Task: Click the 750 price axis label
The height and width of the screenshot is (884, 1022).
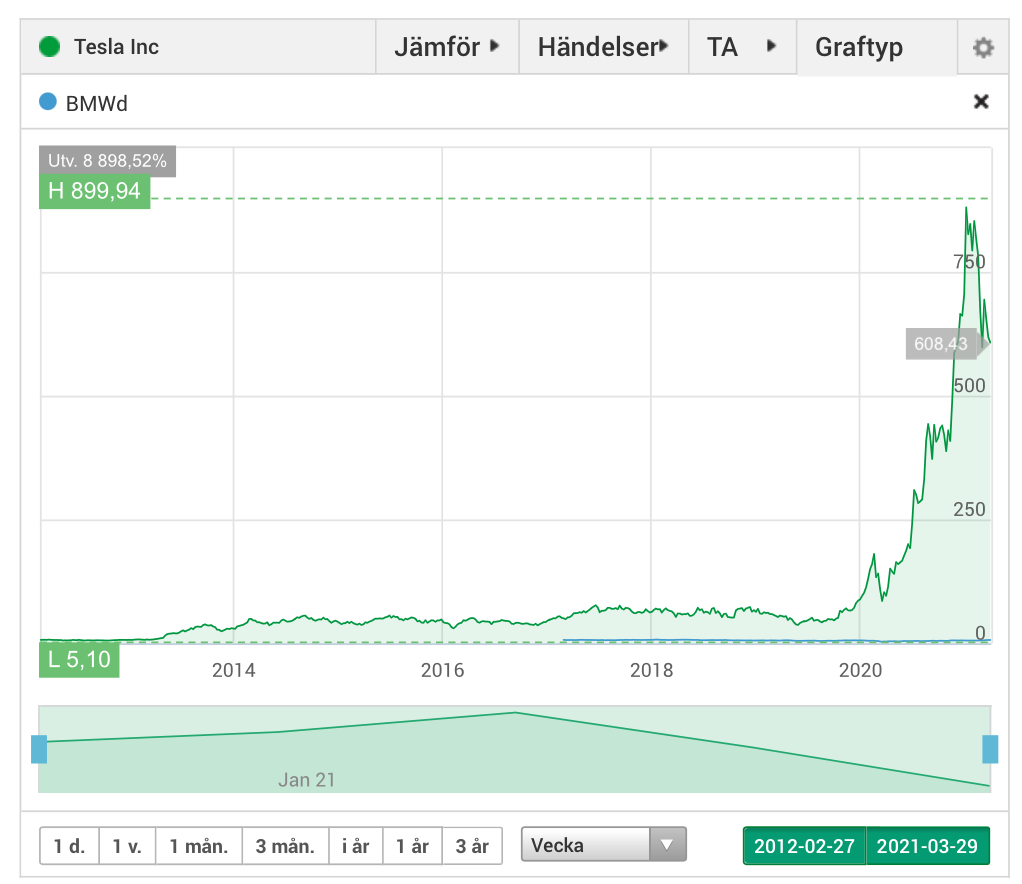Action: (x=969, y=262)
